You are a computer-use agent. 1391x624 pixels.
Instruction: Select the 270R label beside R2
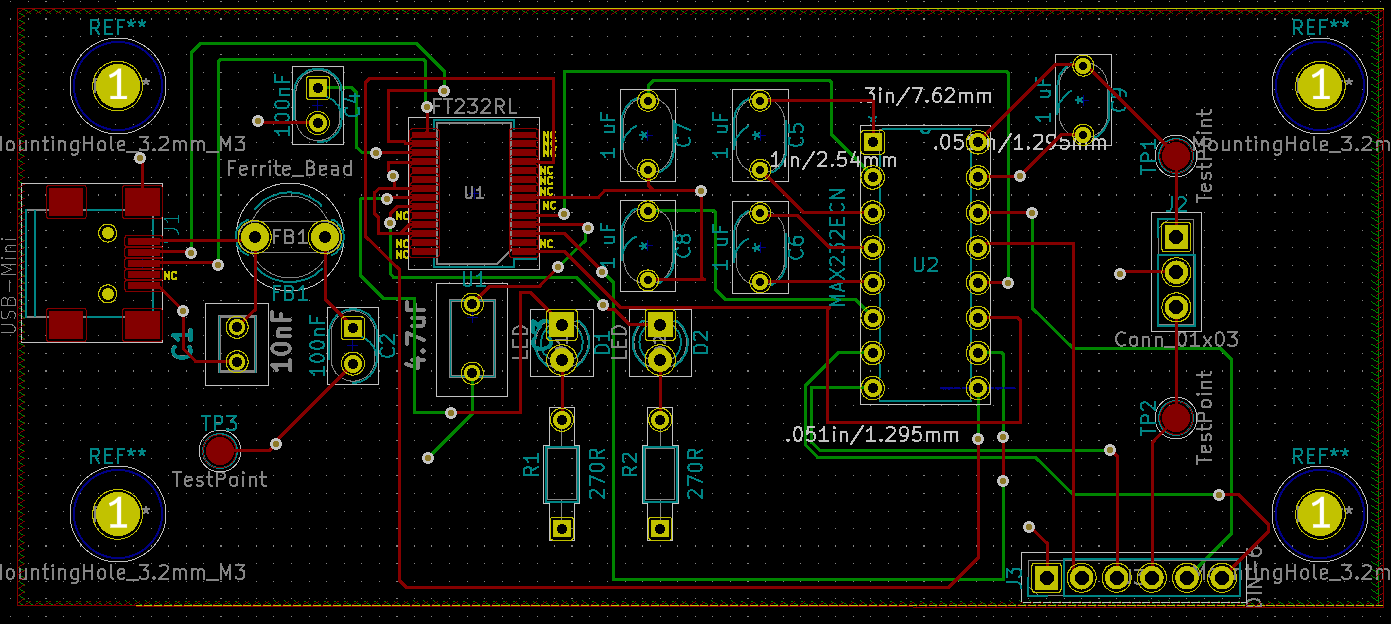point(696,474)
